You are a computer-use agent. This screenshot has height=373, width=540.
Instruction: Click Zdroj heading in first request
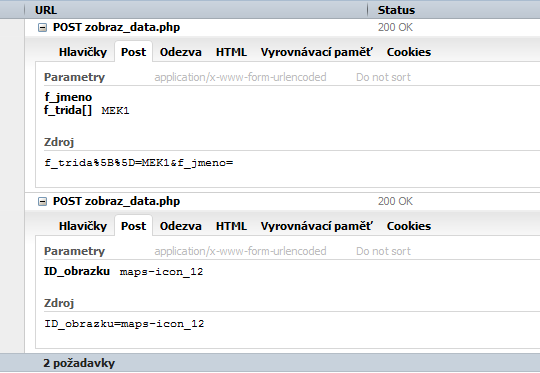[x=59, y=142]
